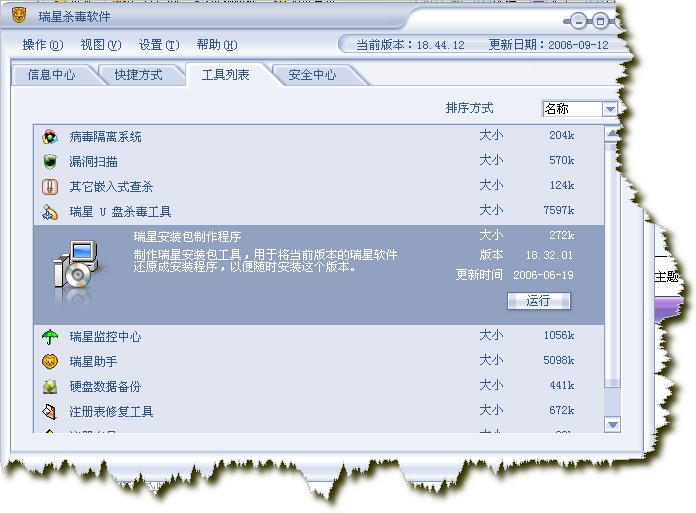Click the 瑞星助手 lion icon
The width and height of the screenshot is (696, 513).
(50, 362)
